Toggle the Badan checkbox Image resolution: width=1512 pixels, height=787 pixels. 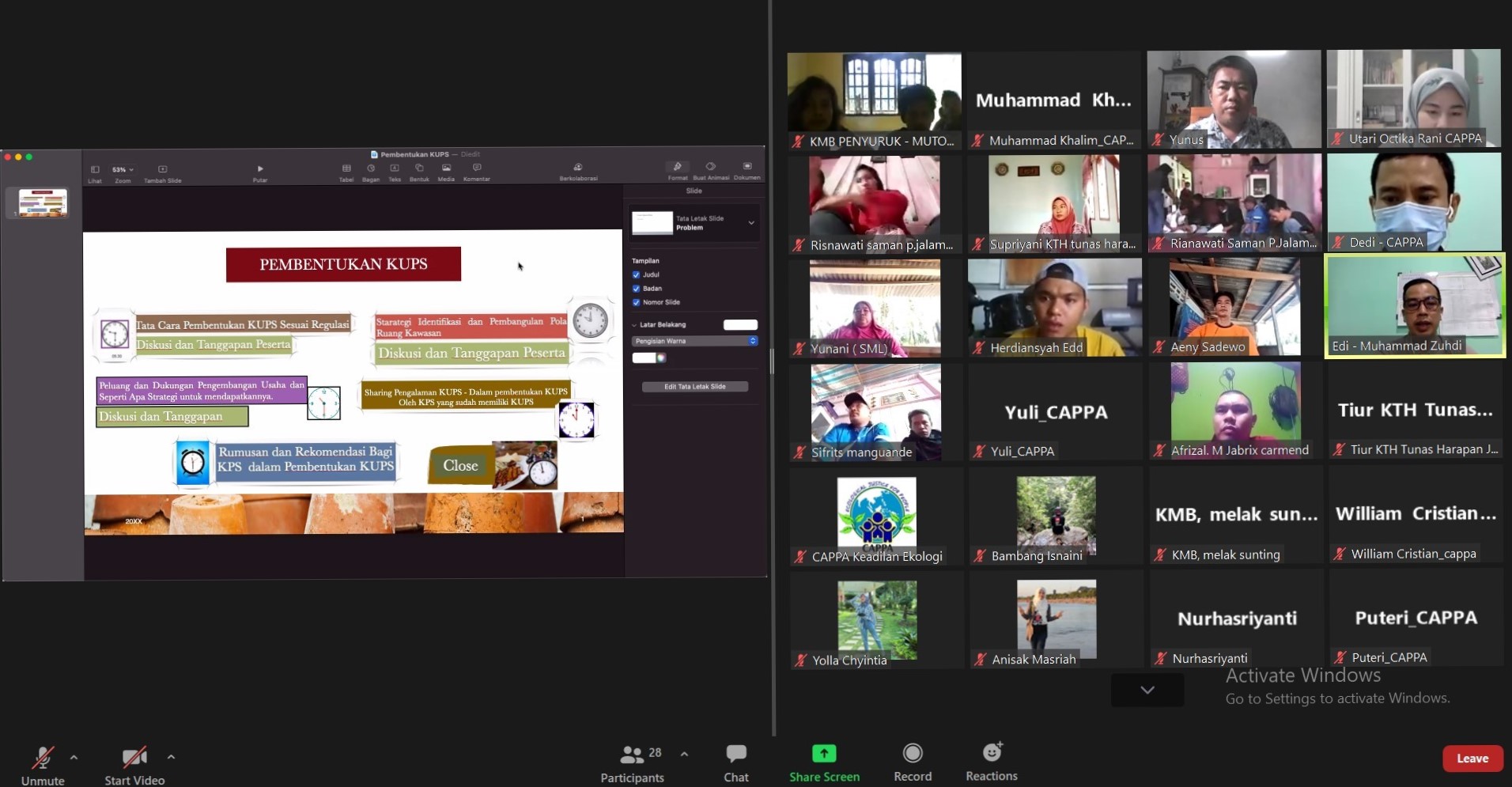[x=636, y=289]
